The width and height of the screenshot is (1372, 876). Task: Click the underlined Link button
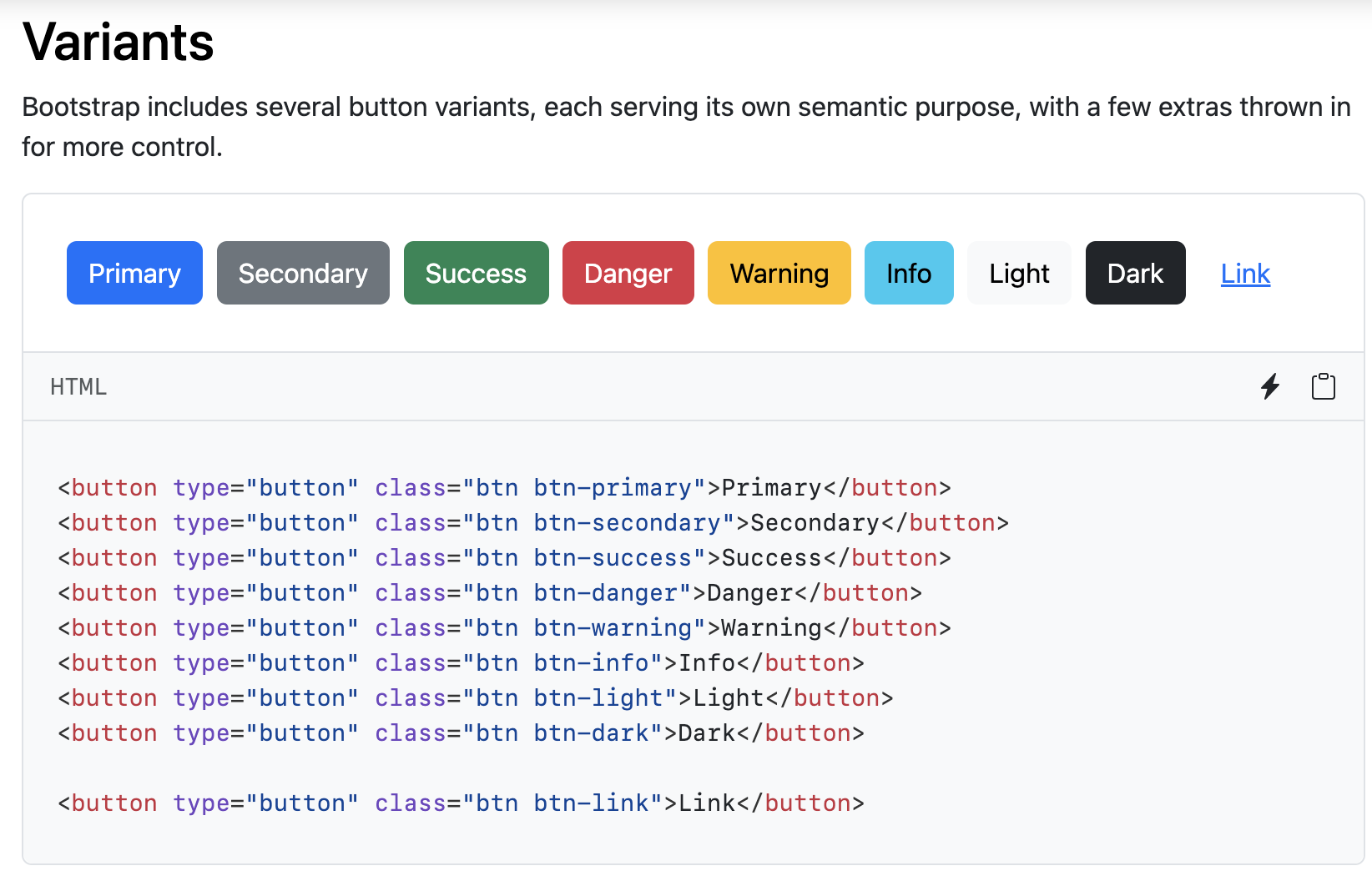pos(1245,273)
